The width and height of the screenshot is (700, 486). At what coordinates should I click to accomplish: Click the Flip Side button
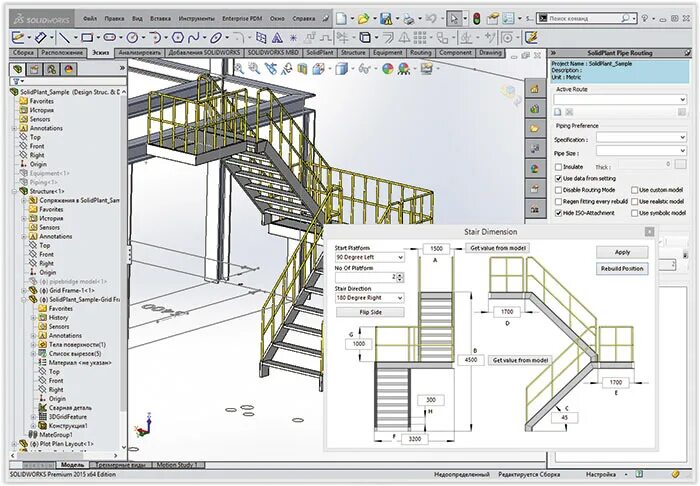(x=370, y=312)
